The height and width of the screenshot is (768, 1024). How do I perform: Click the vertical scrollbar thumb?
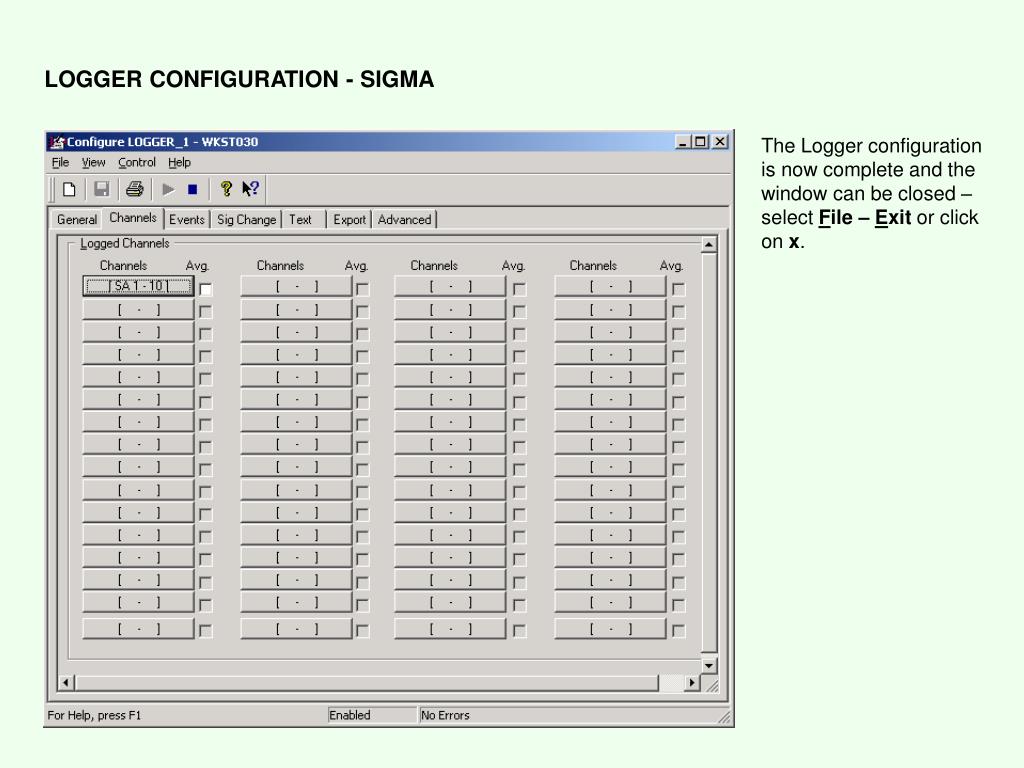709,453
